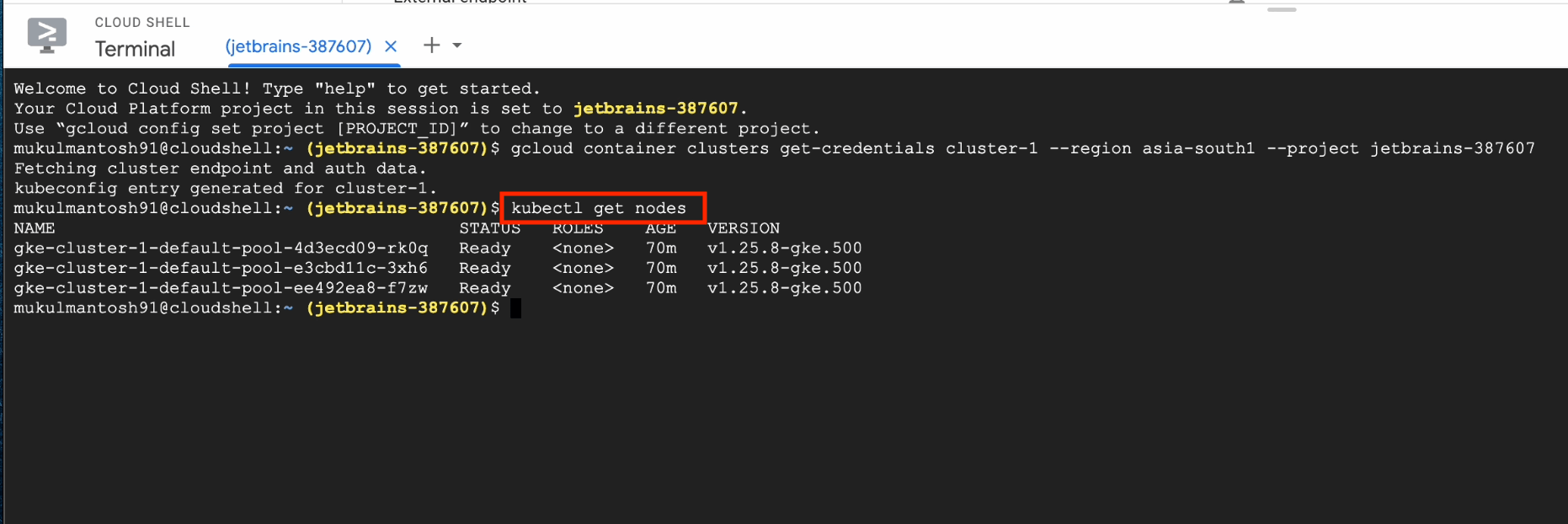
Task: Close the jetbrains-387607 terminal tab
Action: 391,46
